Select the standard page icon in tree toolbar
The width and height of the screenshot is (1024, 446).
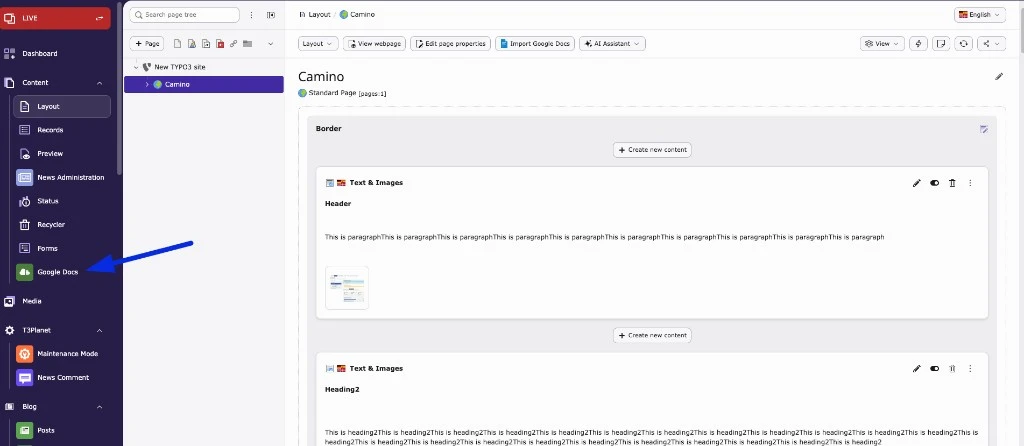(x=178, y=44)
